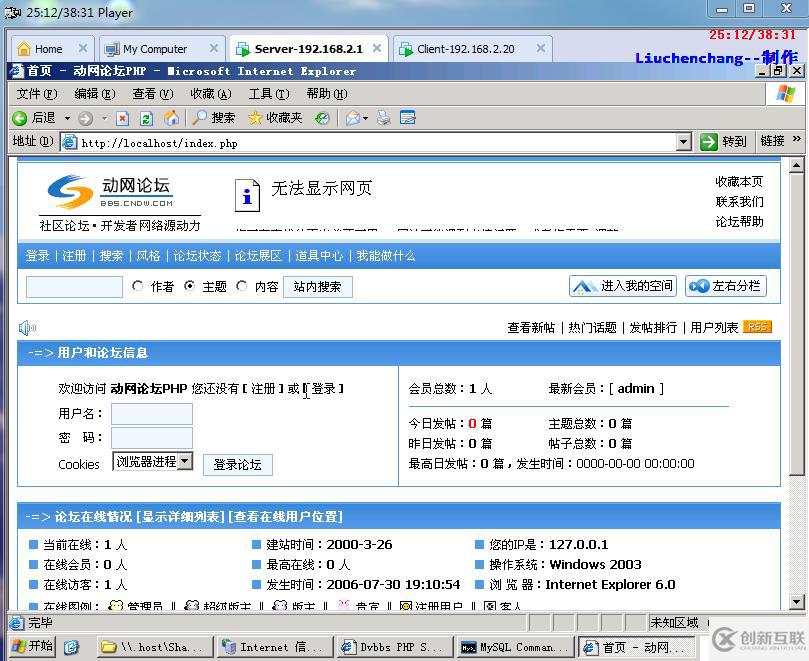Click the Windows flag throbber icon
The width and height of the screenshot is (809, 661).
(x=785, y=93)
